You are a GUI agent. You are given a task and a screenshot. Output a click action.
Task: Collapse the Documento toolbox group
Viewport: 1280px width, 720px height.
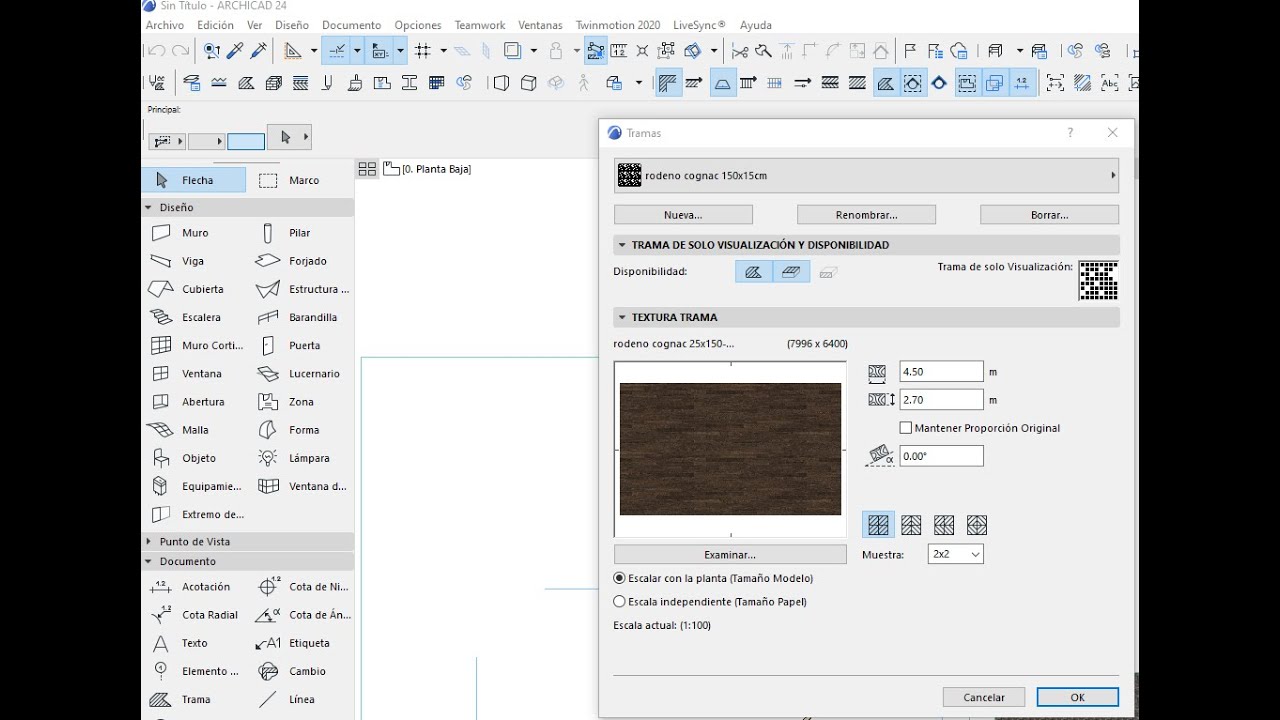click(x=149, y=561)
